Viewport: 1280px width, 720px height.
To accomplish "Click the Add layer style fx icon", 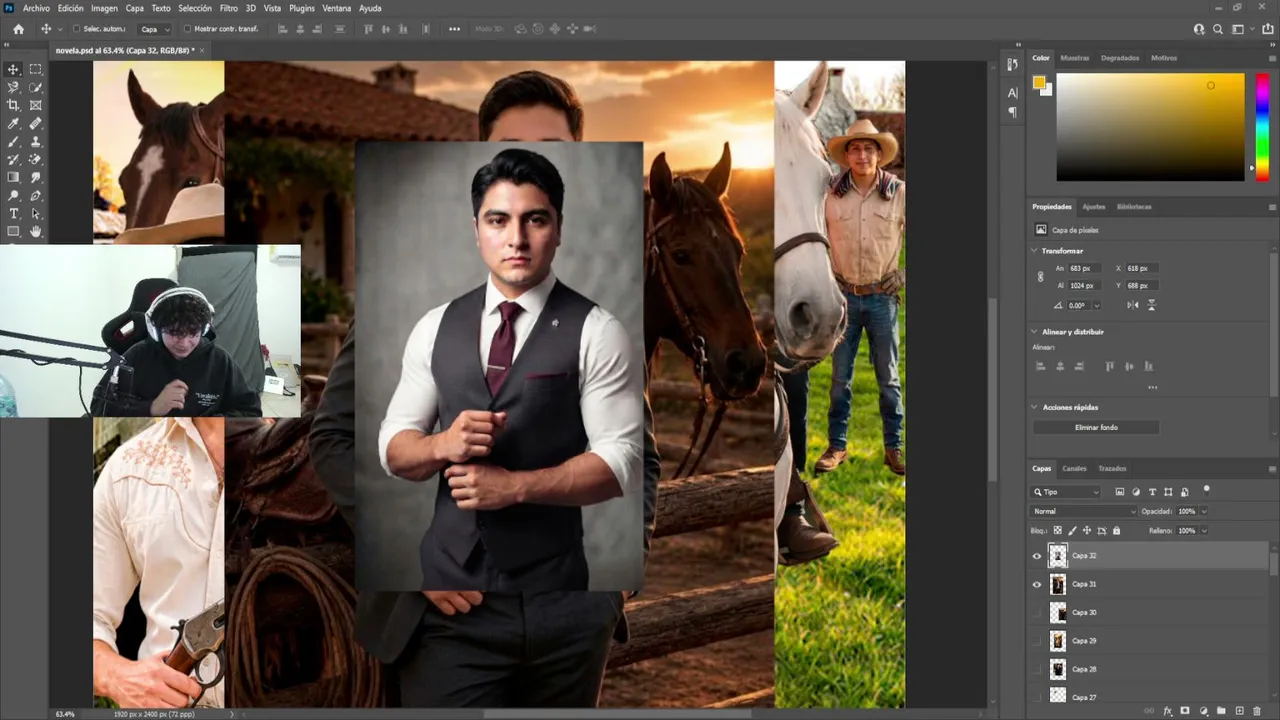I will click(x=1167, y=711).
